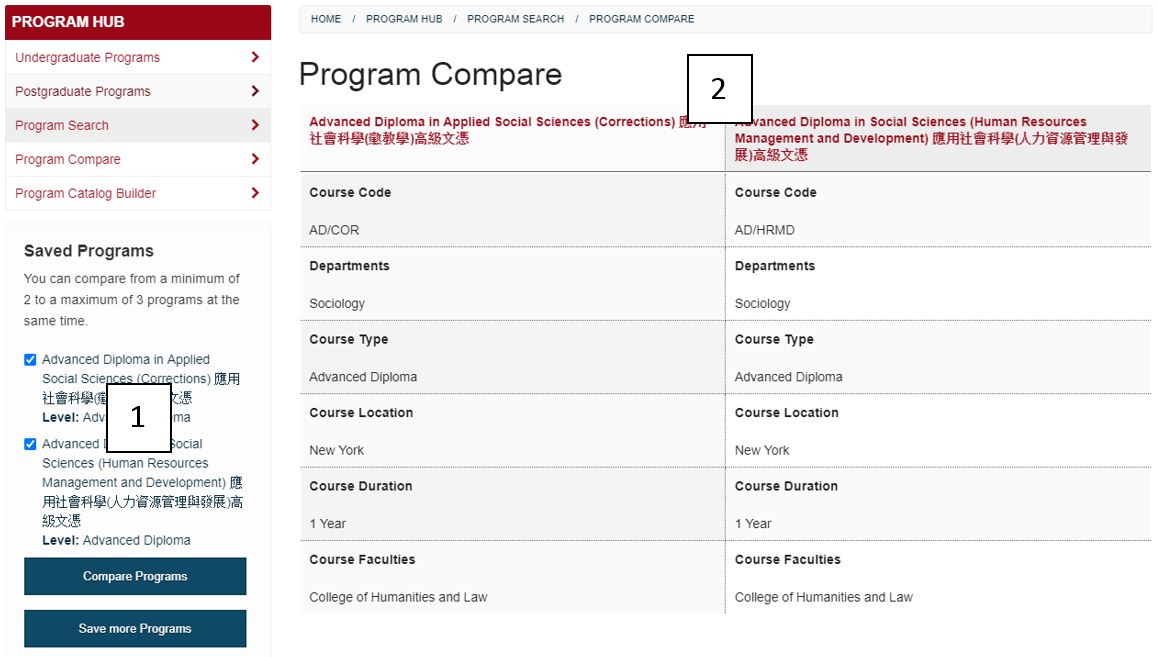The width and height of the screenshot is (1158, 657).
Task: Open Postgraduate Programs from the sidebar menu
Action: [84, 91]
